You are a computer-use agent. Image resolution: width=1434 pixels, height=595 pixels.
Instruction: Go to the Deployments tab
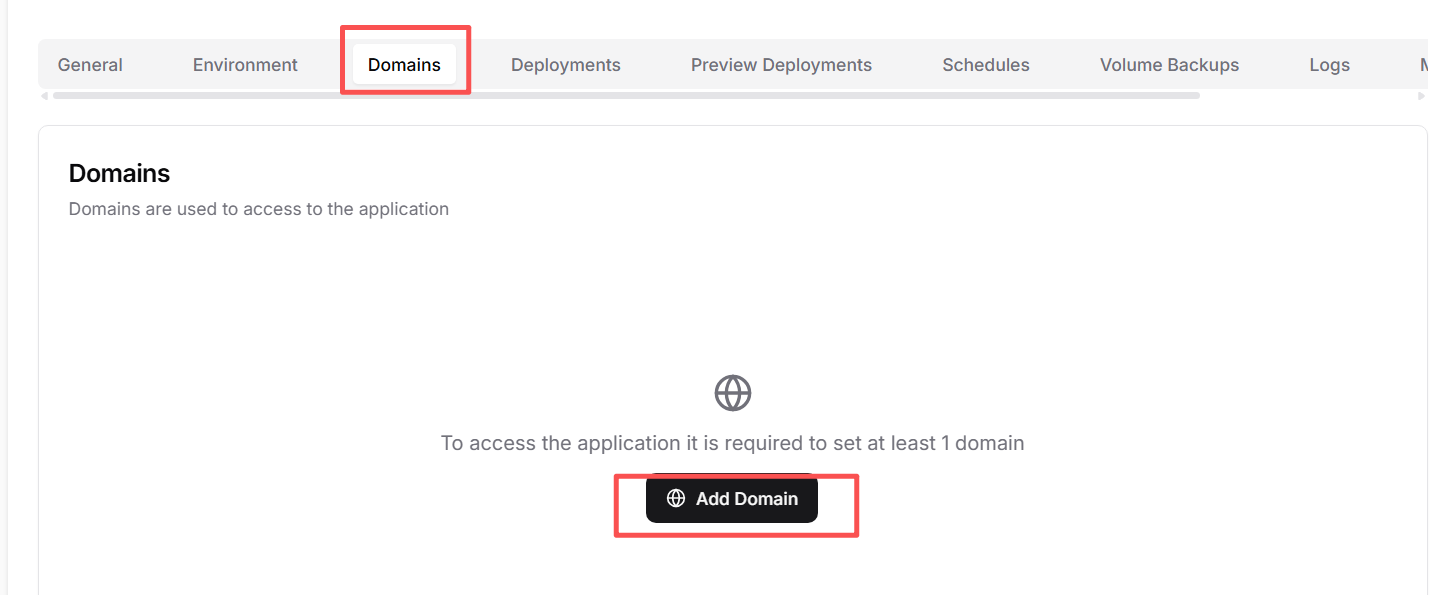[565, 65]
